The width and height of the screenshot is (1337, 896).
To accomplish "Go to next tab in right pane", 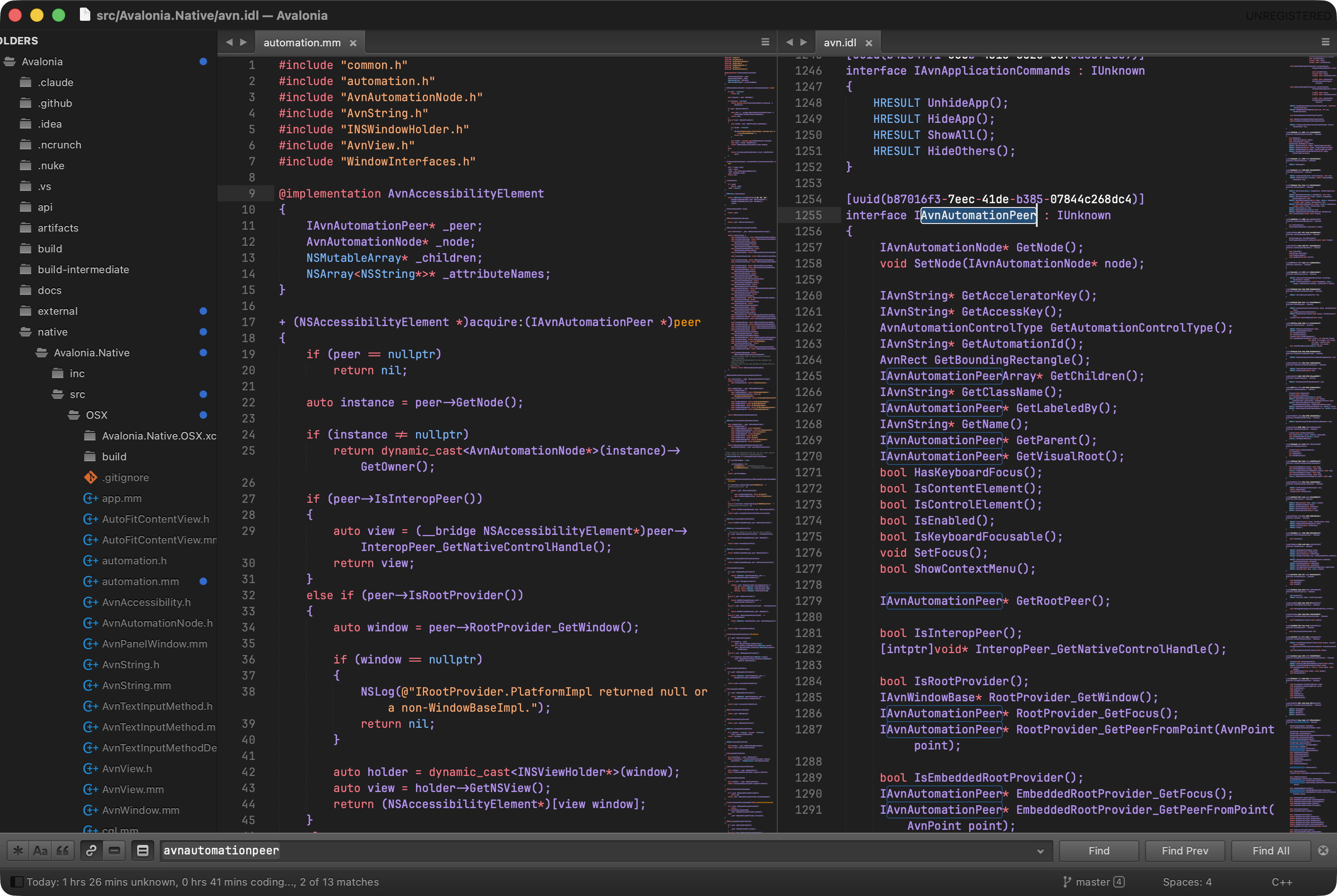I will [804, 42].
